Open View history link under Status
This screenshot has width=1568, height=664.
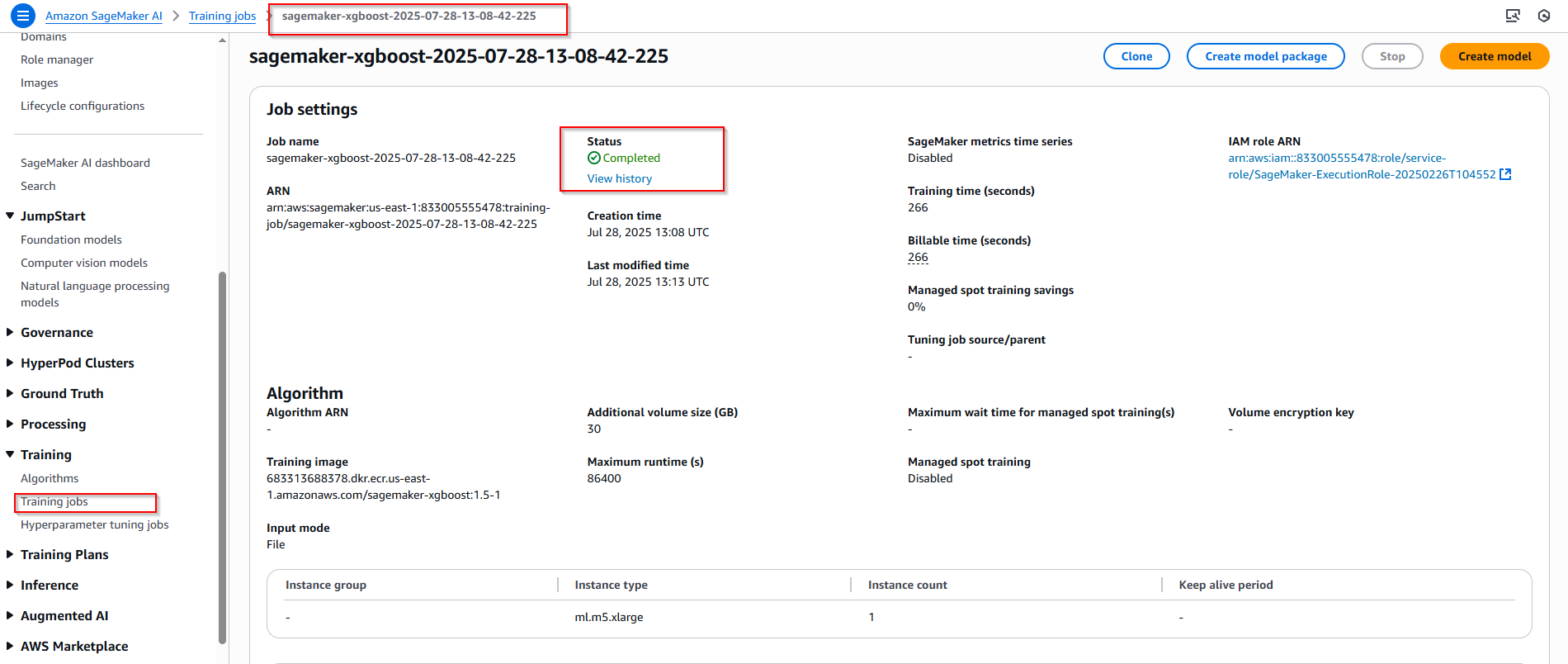coord(620,178)
